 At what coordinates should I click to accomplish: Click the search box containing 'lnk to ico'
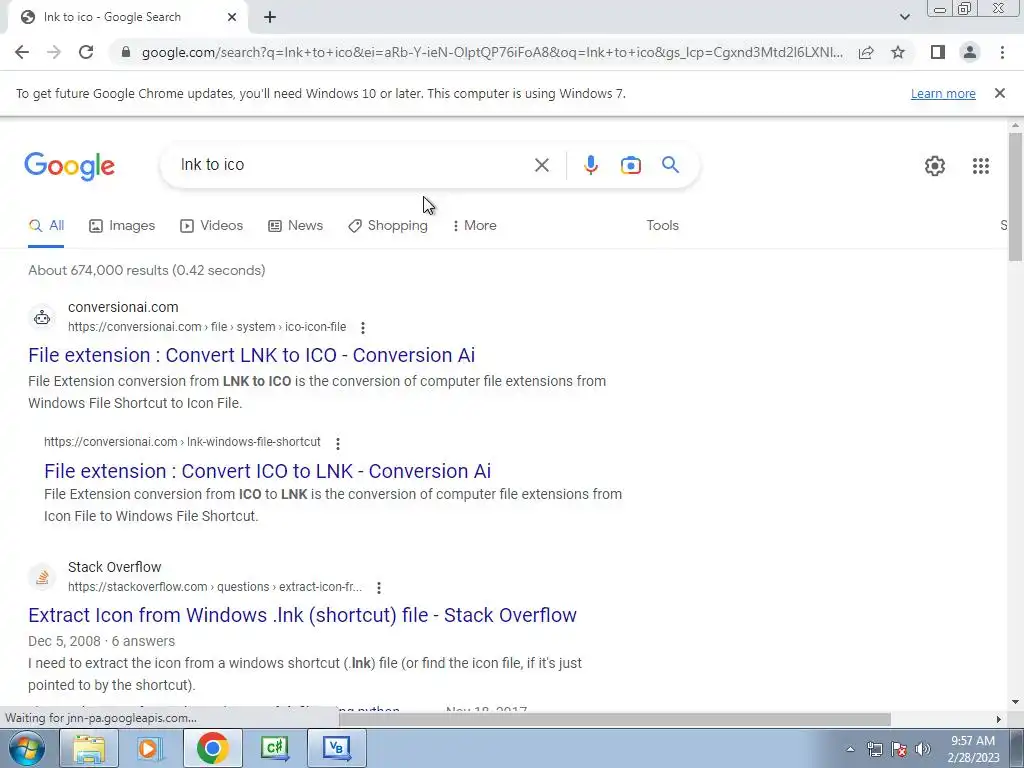click(x=349, y=165)
